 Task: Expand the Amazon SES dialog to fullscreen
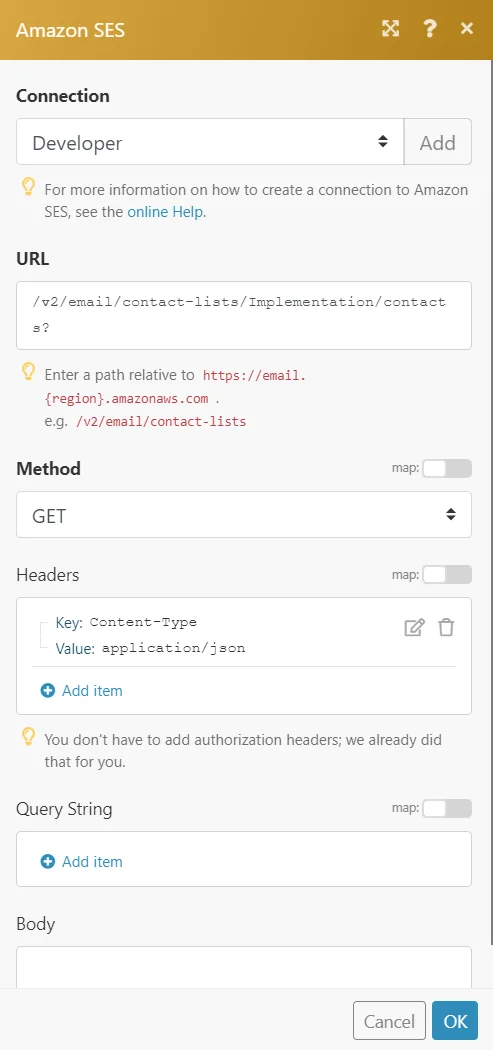(x=390, y=28)
